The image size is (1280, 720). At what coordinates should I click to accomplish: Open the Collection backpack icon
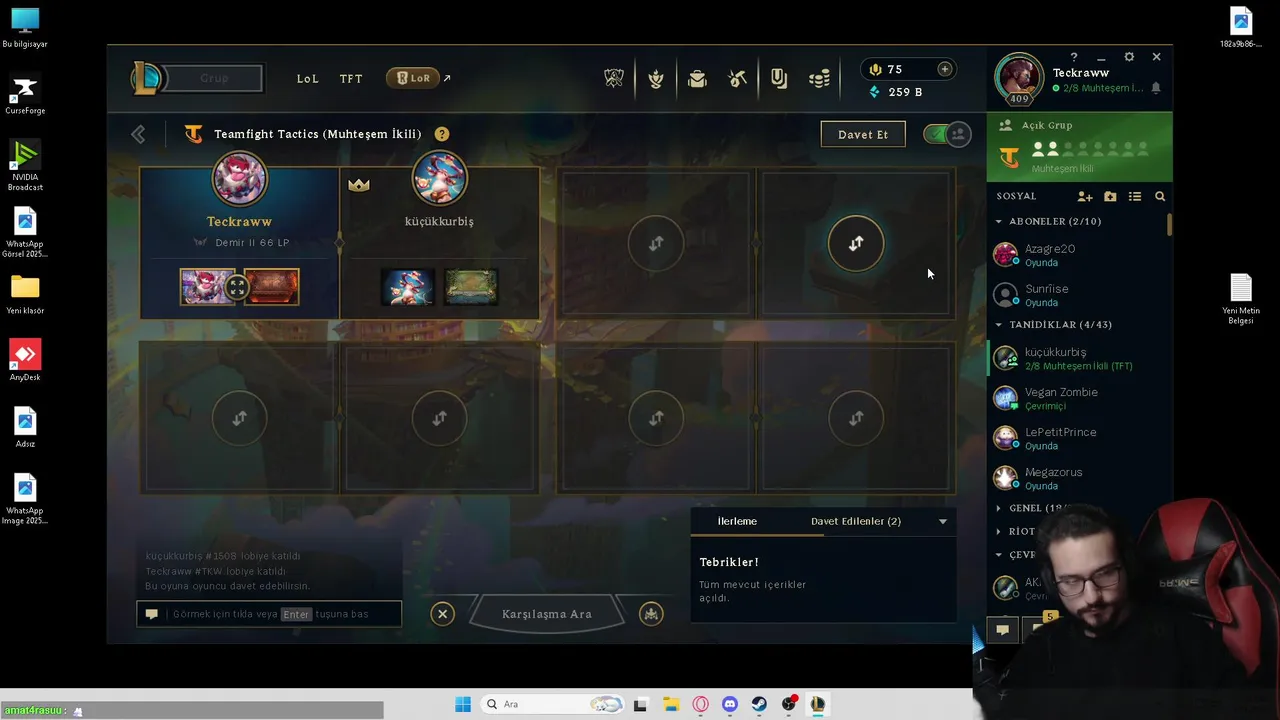697,78
